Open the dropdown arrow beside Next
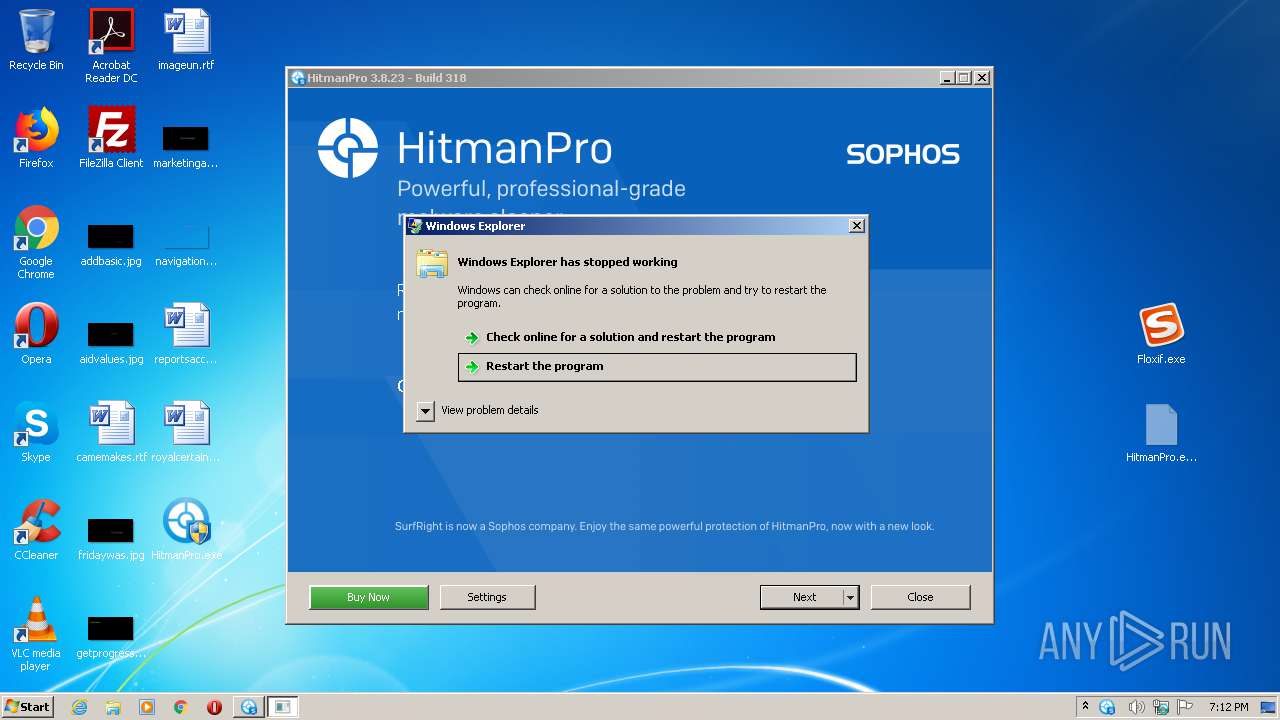 [850, 597]
